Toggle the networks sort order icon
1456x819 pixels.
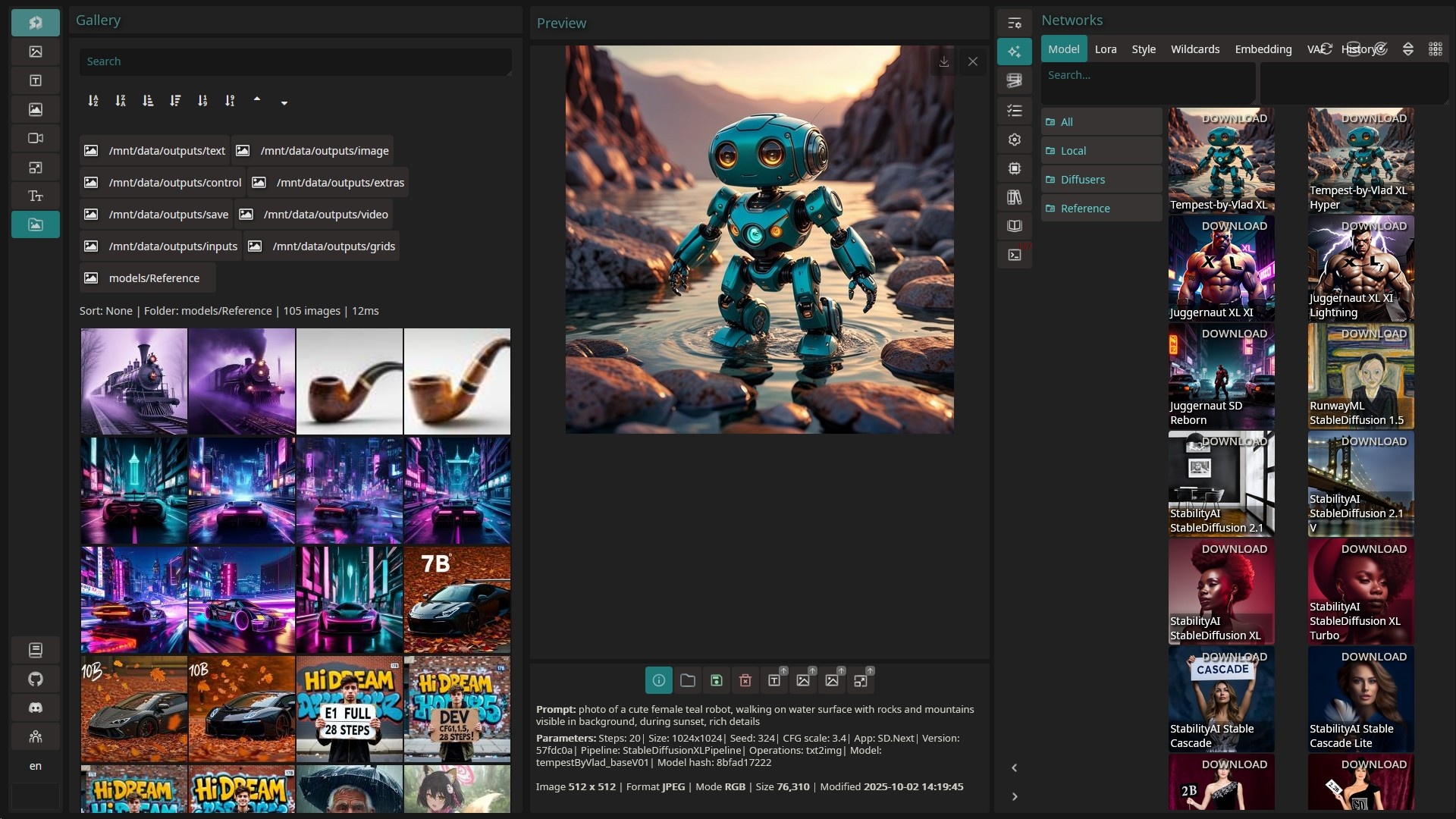pos(1407,49)
